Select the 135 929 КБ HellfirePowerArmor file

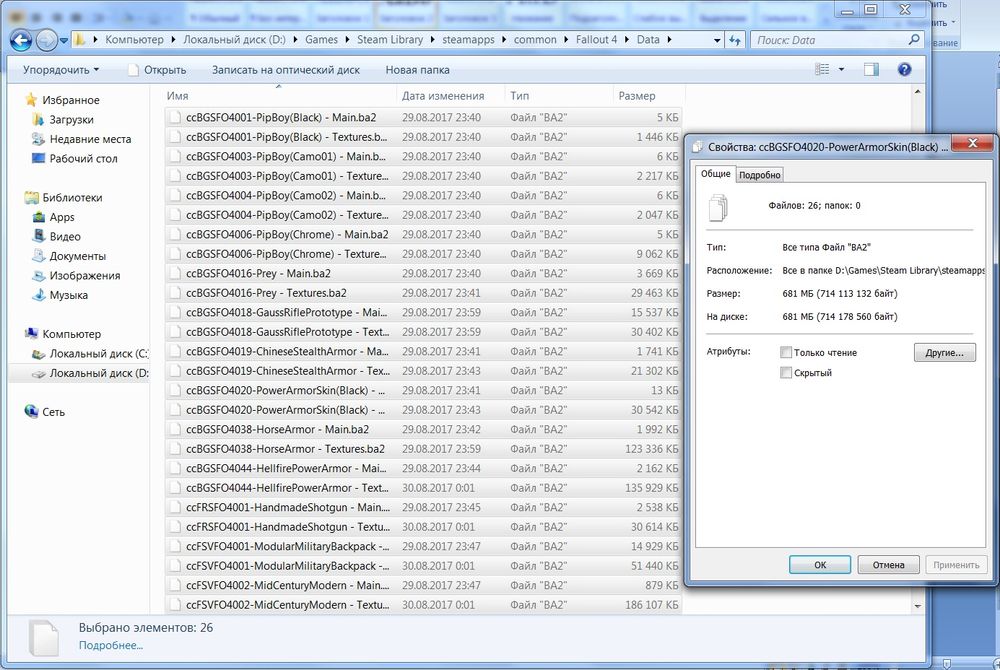point(423,488)
